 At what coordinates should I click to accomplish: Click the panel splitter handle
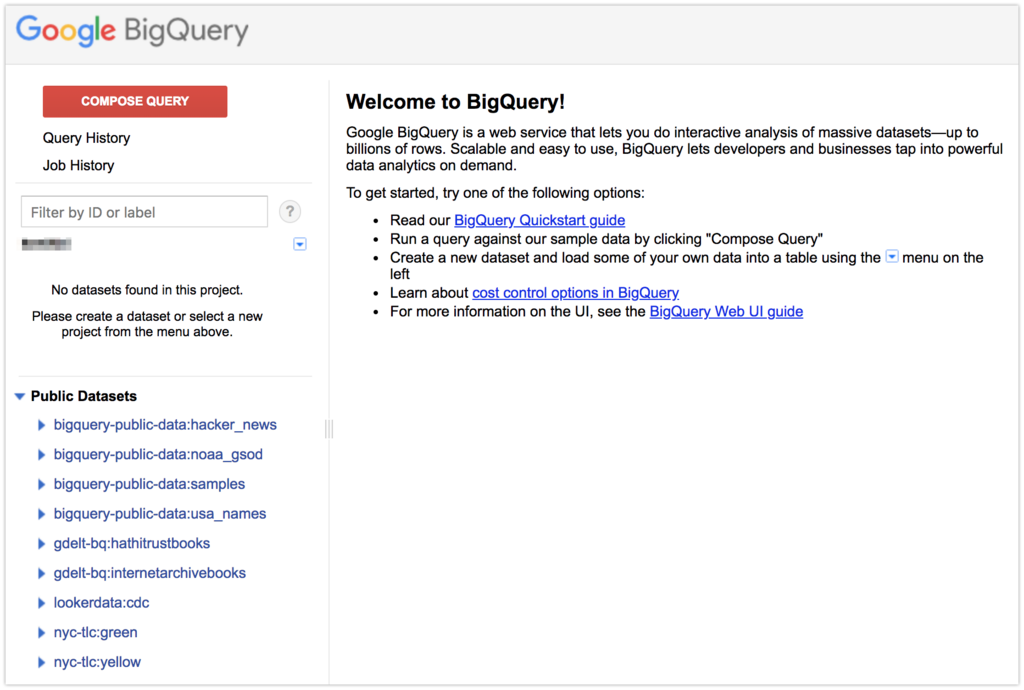[x=329, y=429]
